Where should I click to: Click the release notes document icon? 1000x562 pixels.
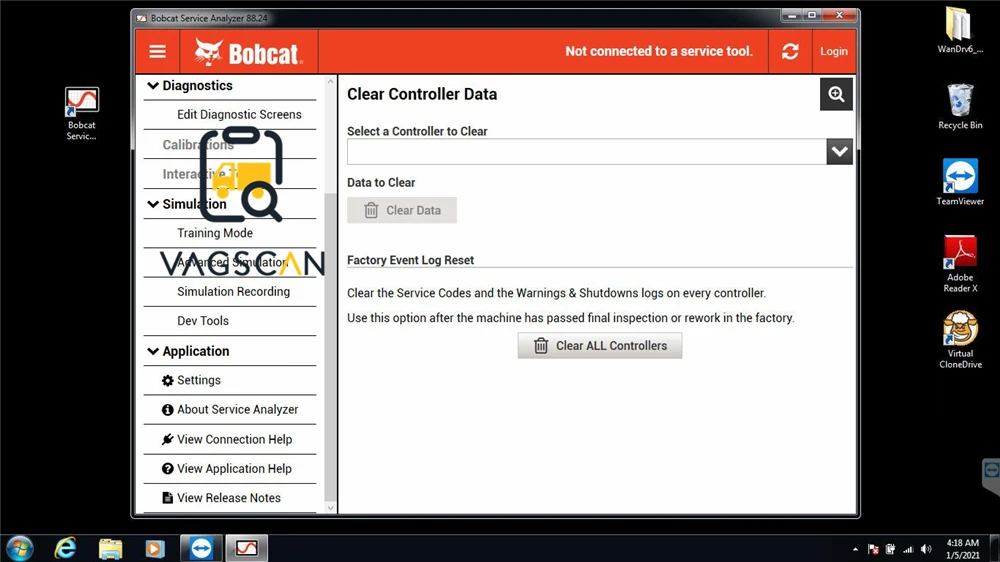click(168, 498)
